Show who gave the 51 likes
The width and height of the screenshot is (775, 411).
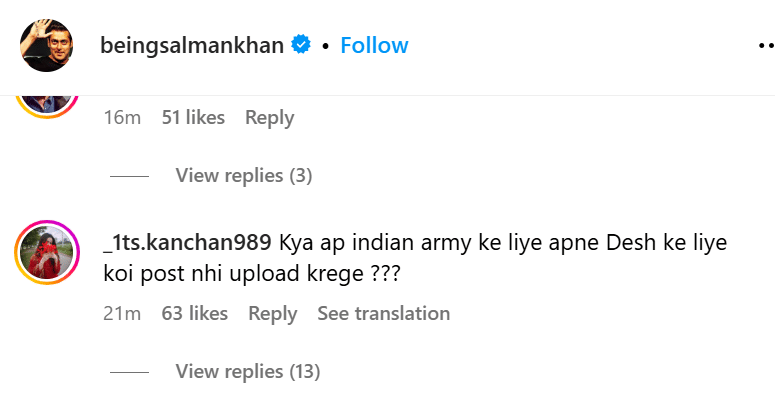(193, 118)
